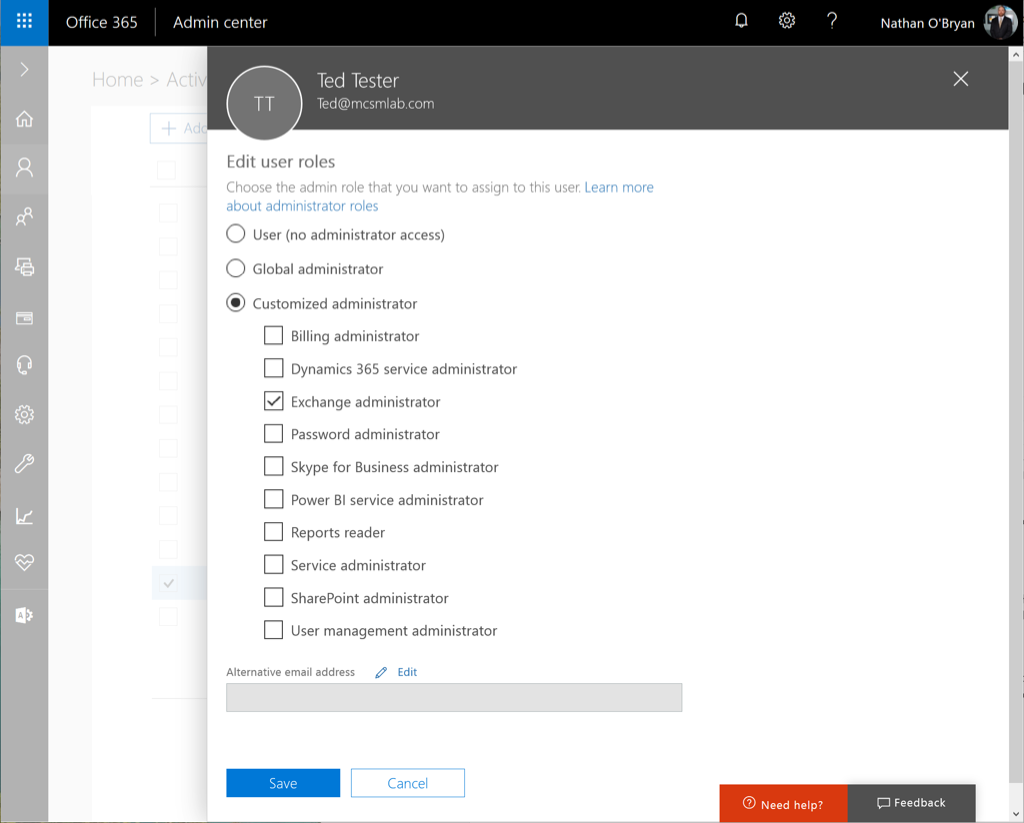This screenshot has width=1024, height=823.
Task: Go to Home in the admin sidebar
Action: tap(23, 117)
